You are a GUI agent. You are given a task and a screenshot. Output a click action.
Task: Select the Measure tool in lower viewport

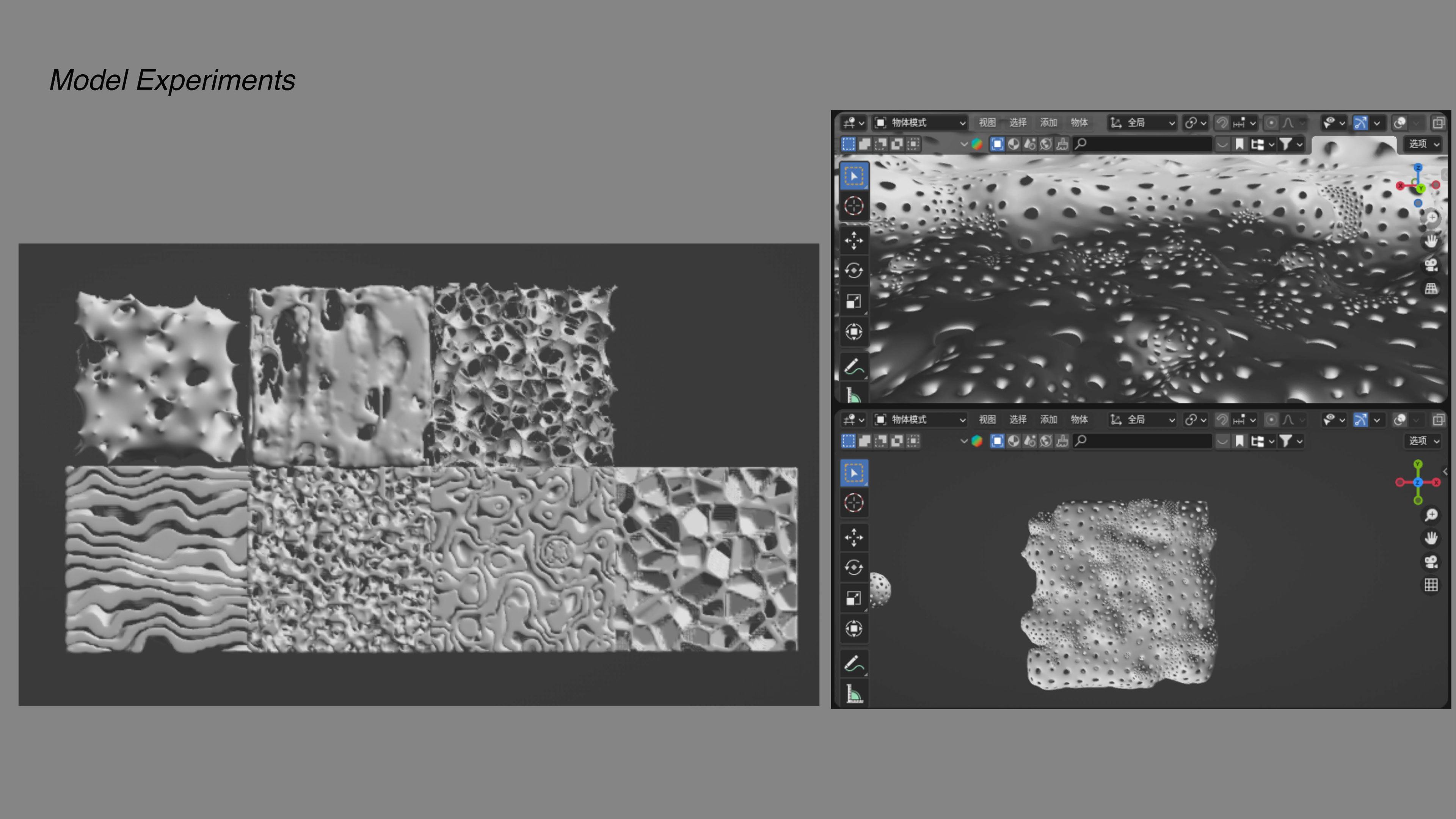(x=854, y=693)
